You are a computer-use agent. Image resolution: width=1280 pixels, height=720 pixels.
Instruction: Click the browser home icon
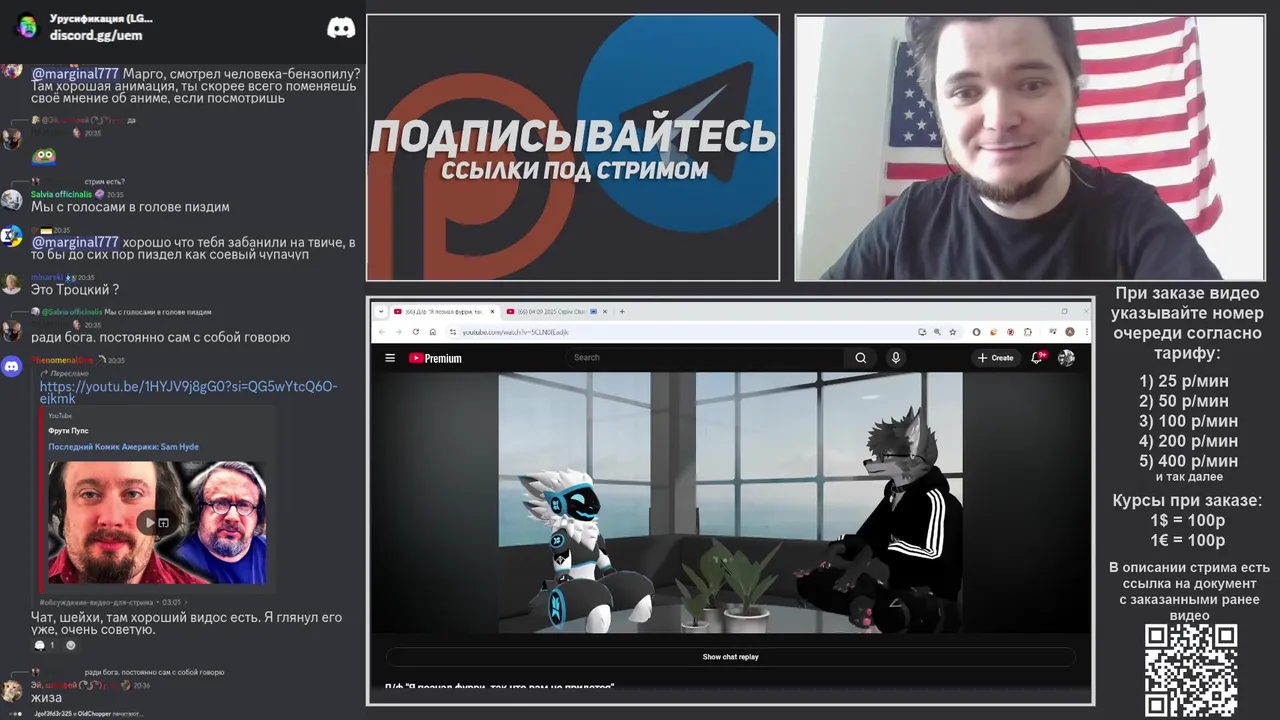tap(433, 332)
